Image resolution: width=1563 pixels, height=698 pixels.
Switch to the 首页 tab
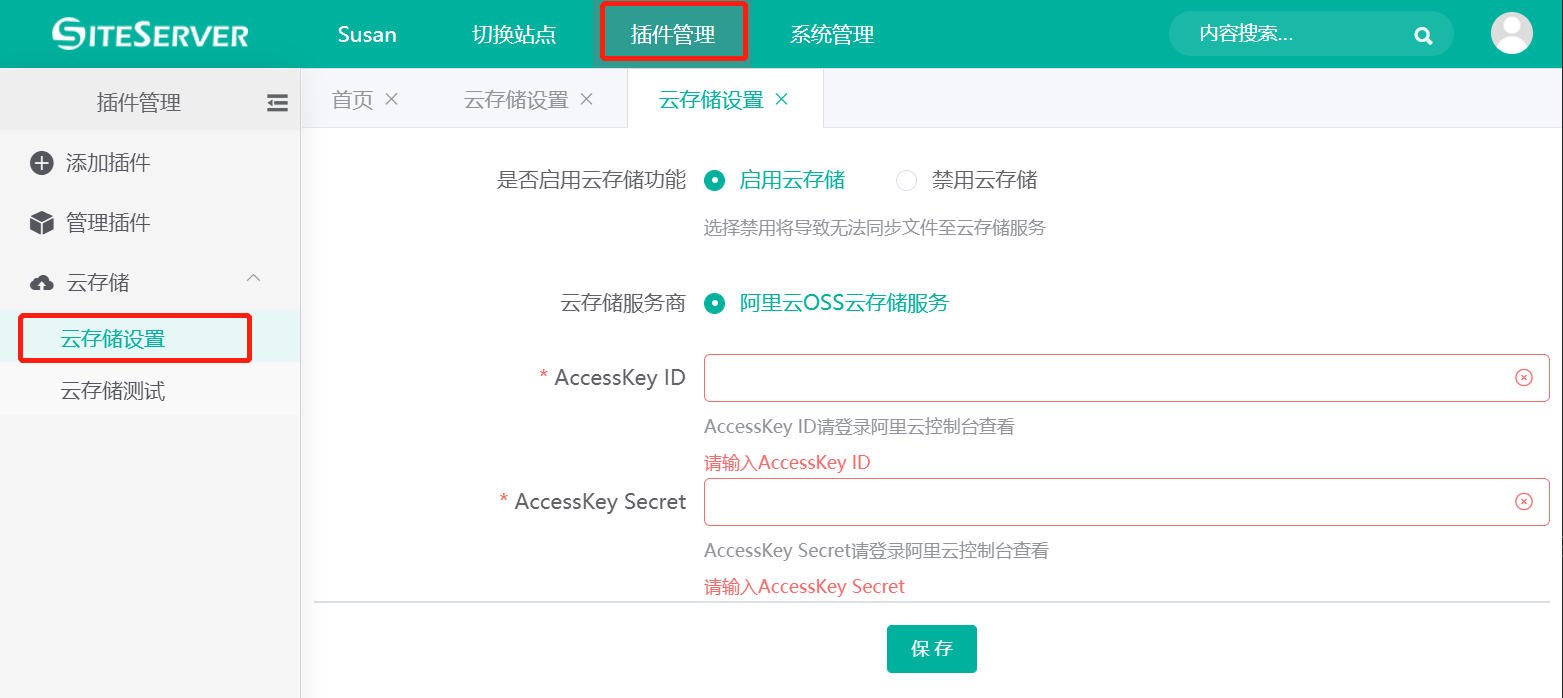click(352, 100)
